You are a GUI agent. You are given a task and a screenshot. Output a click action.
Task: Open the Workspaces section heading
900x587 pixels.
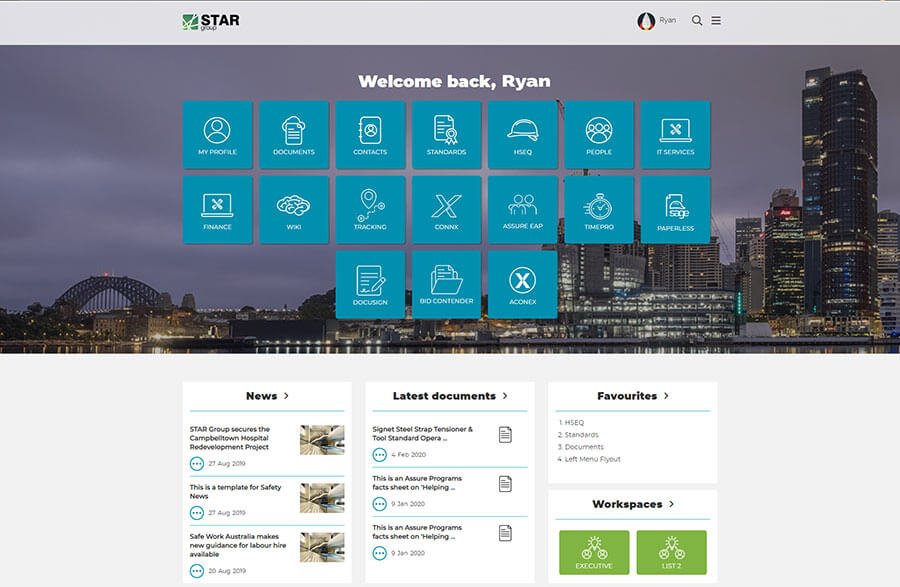(632, 504)
